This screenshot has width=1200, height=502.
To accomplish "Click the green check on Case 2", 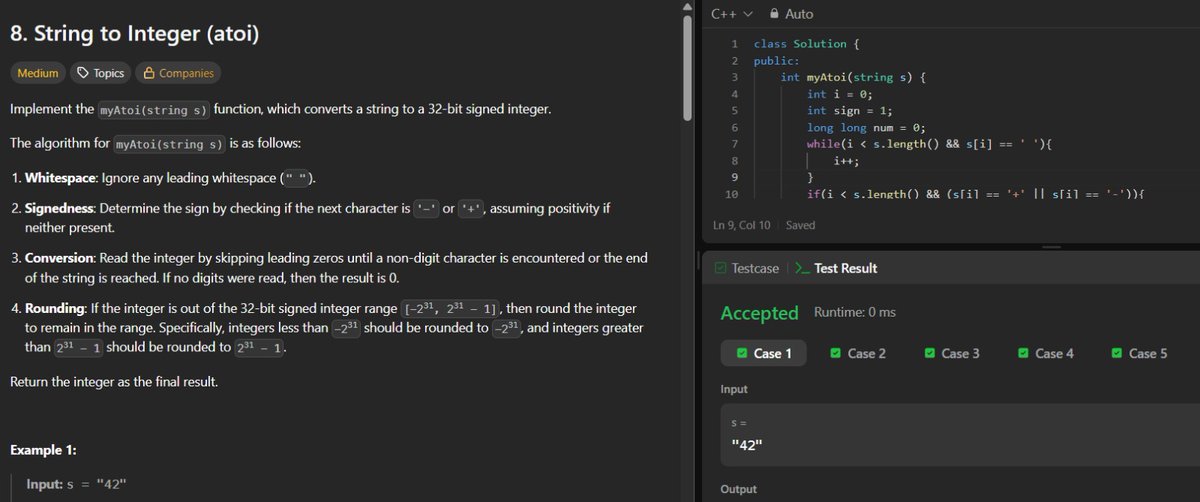I will (835, 353).
